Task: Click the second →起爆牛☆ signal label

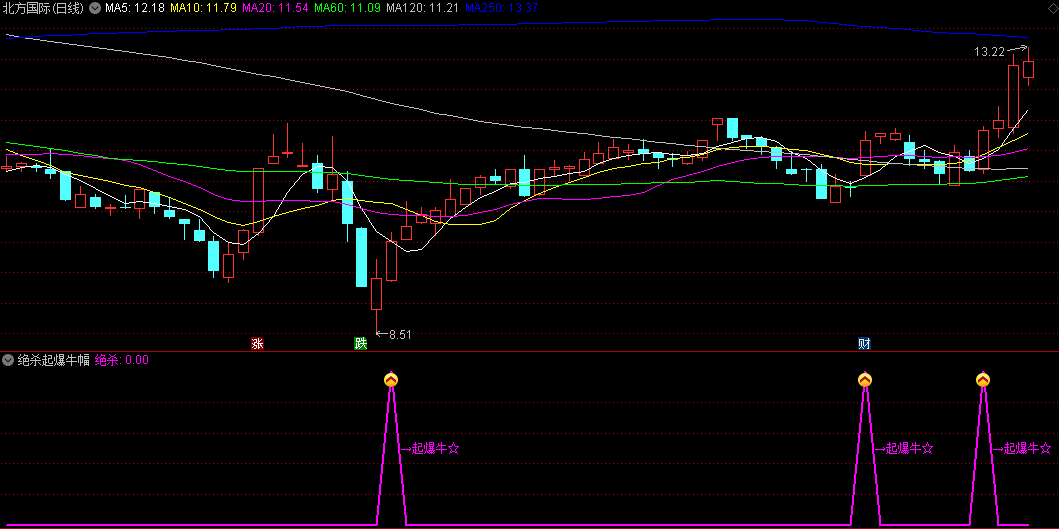Action: [904, 448]
